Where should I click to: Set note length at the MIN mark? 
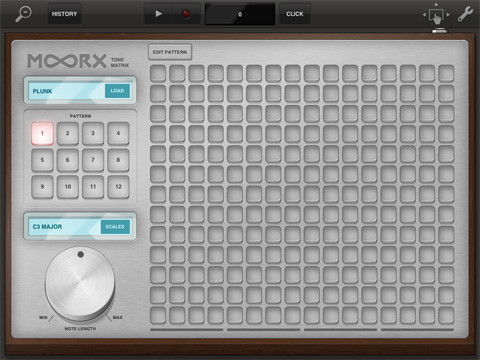pos(43,318)
